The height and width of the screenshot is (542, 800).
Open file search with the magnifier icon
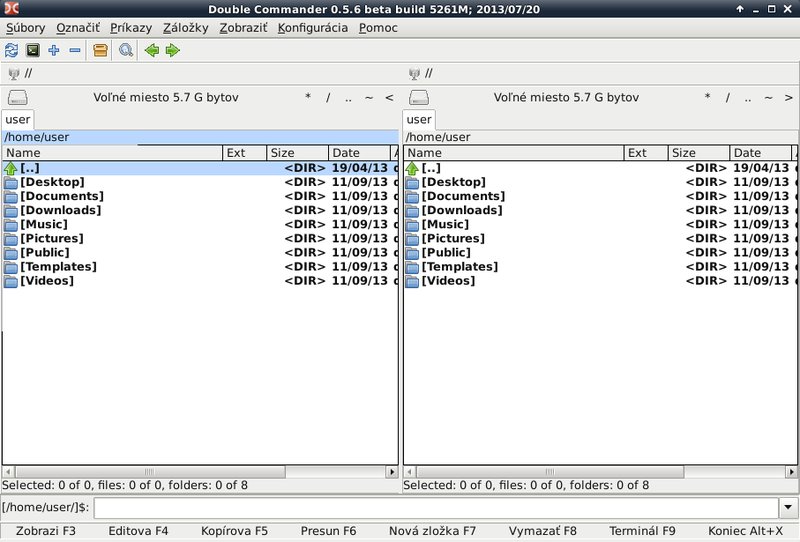tap(126, 50)
